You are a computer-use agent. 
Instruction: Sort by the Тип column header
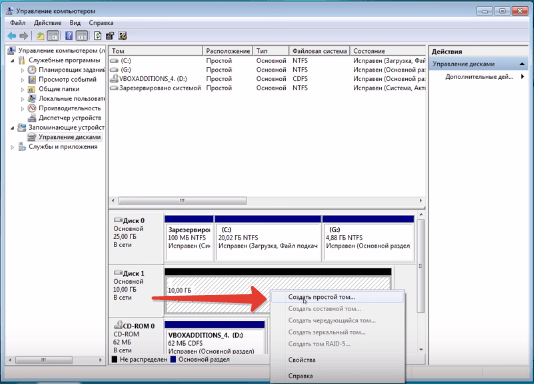pos(271,51)
